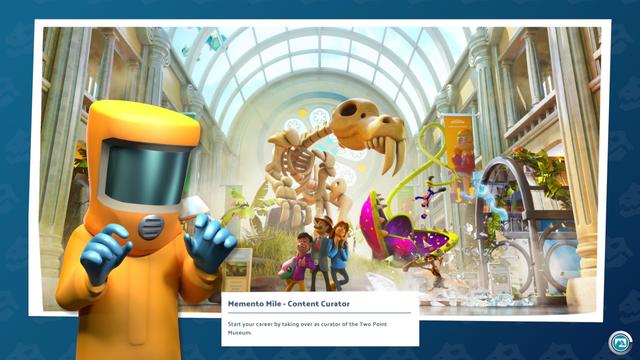Click the hazmat suit character's visor

point(146,173)
